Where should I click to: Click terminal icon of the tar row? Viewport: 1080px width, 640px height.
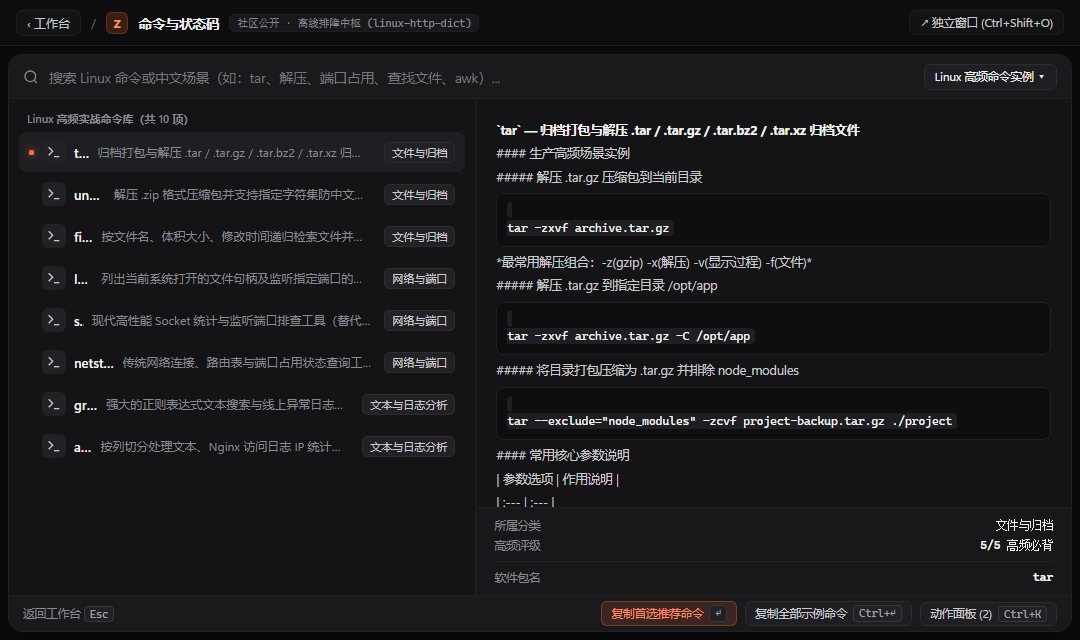[x=54, y=152]
